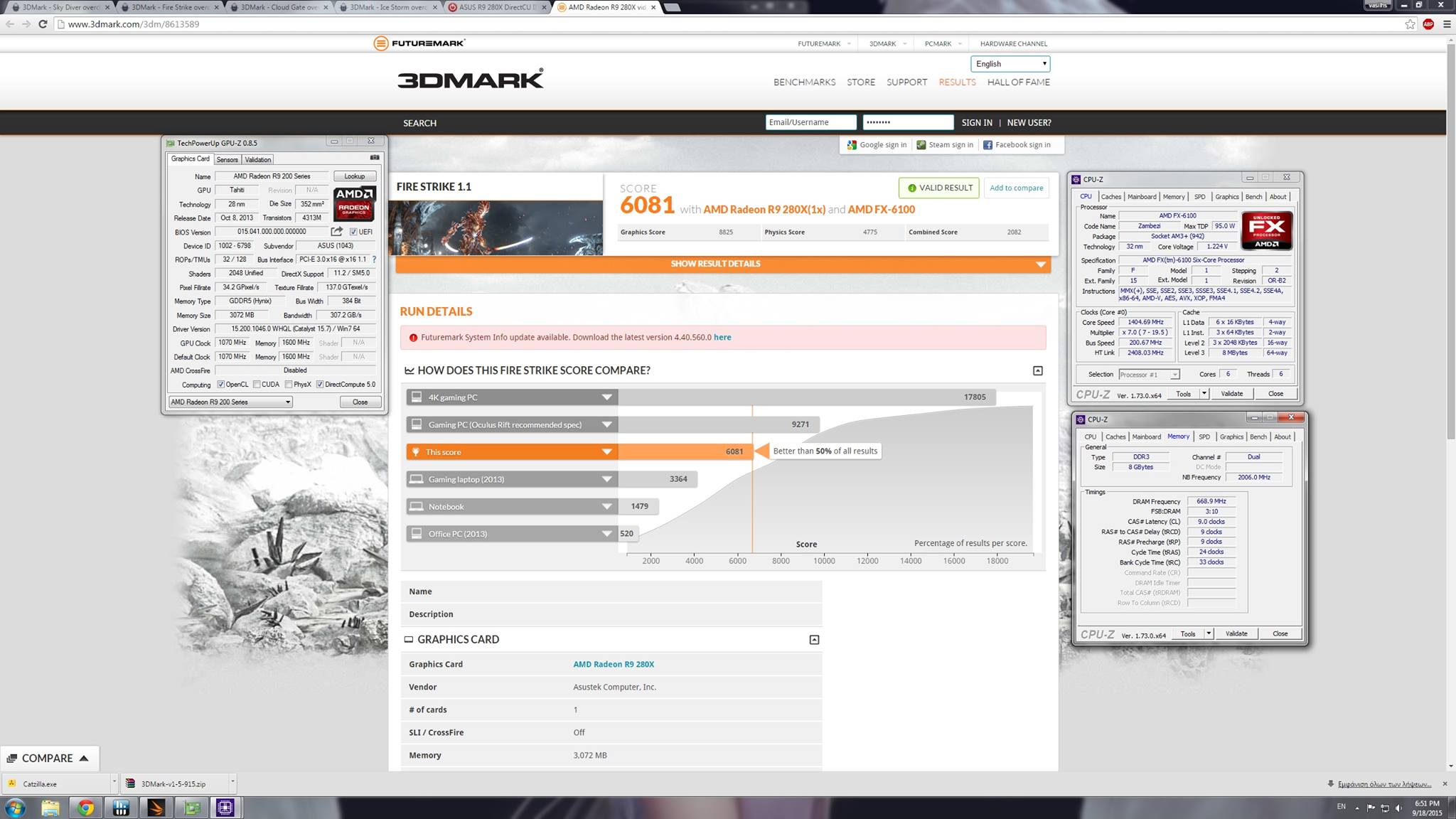Click the network icon in the system tray
The image size is (1456, 819).
tap(1385, 808)
